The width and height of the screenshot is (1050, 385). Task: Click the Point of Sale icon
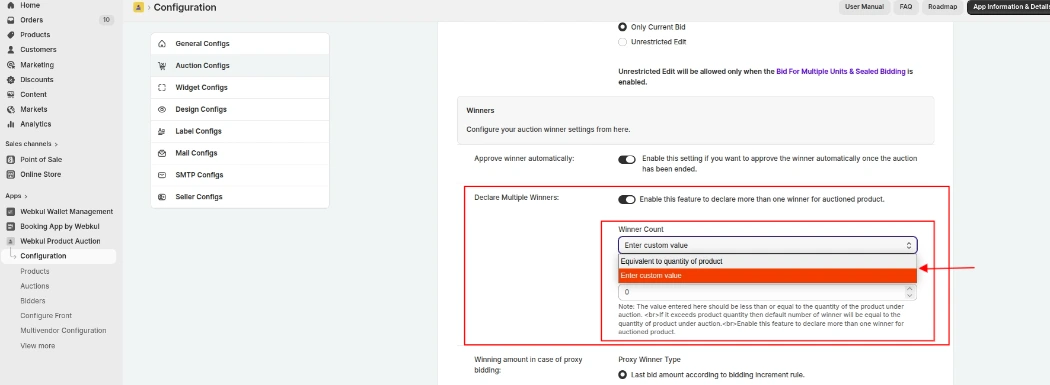tap(11, 159)
